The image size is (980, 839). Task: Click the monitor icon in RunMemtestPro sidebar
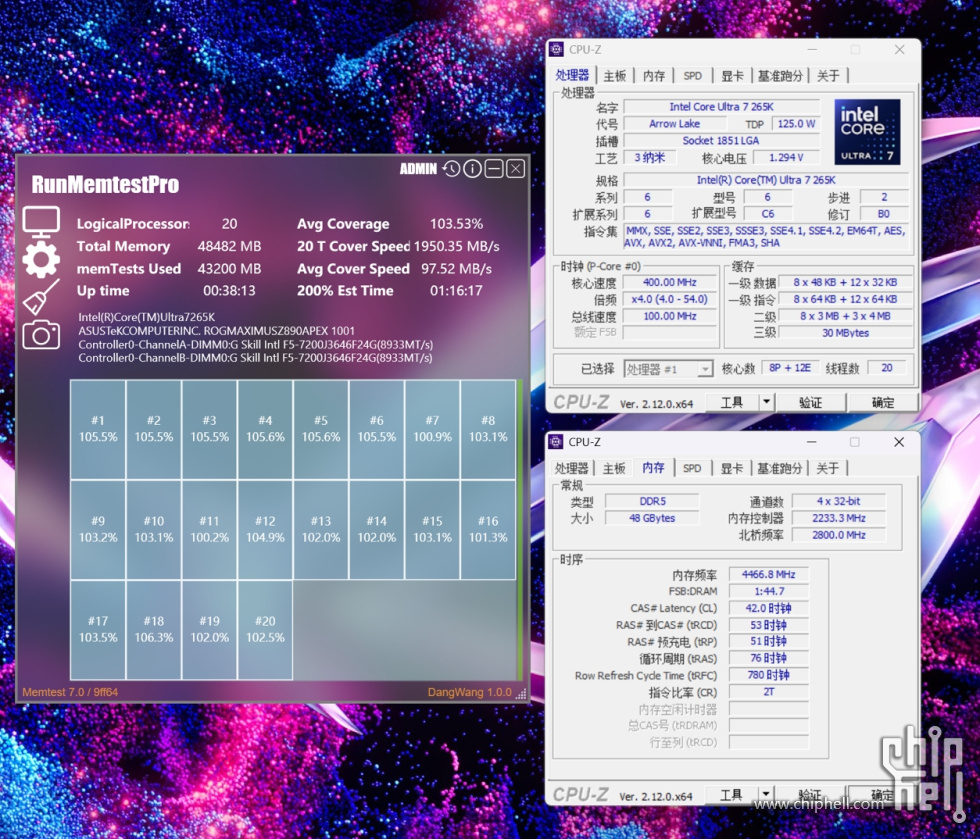click(41, 222)
